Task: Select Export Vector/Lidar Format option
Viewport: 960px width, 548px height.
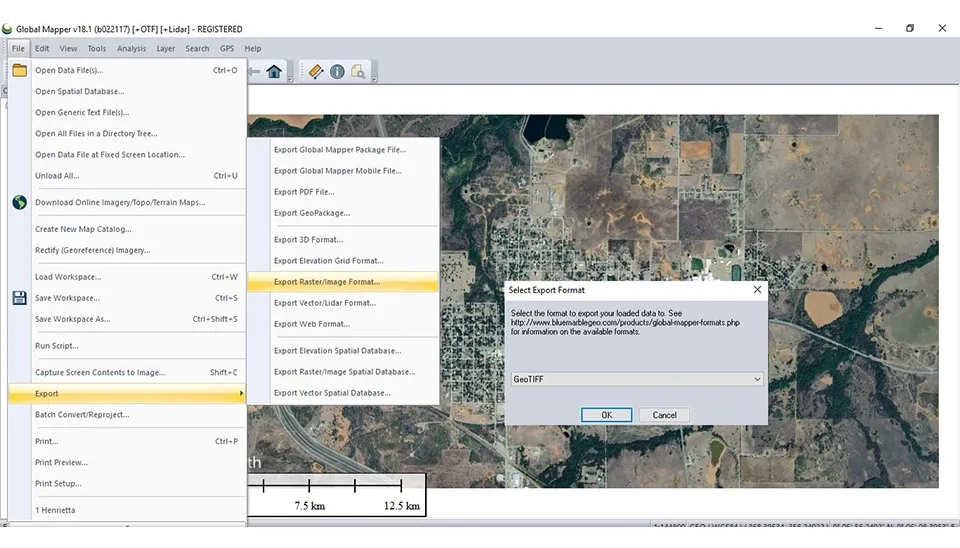Action: (325, 303)
